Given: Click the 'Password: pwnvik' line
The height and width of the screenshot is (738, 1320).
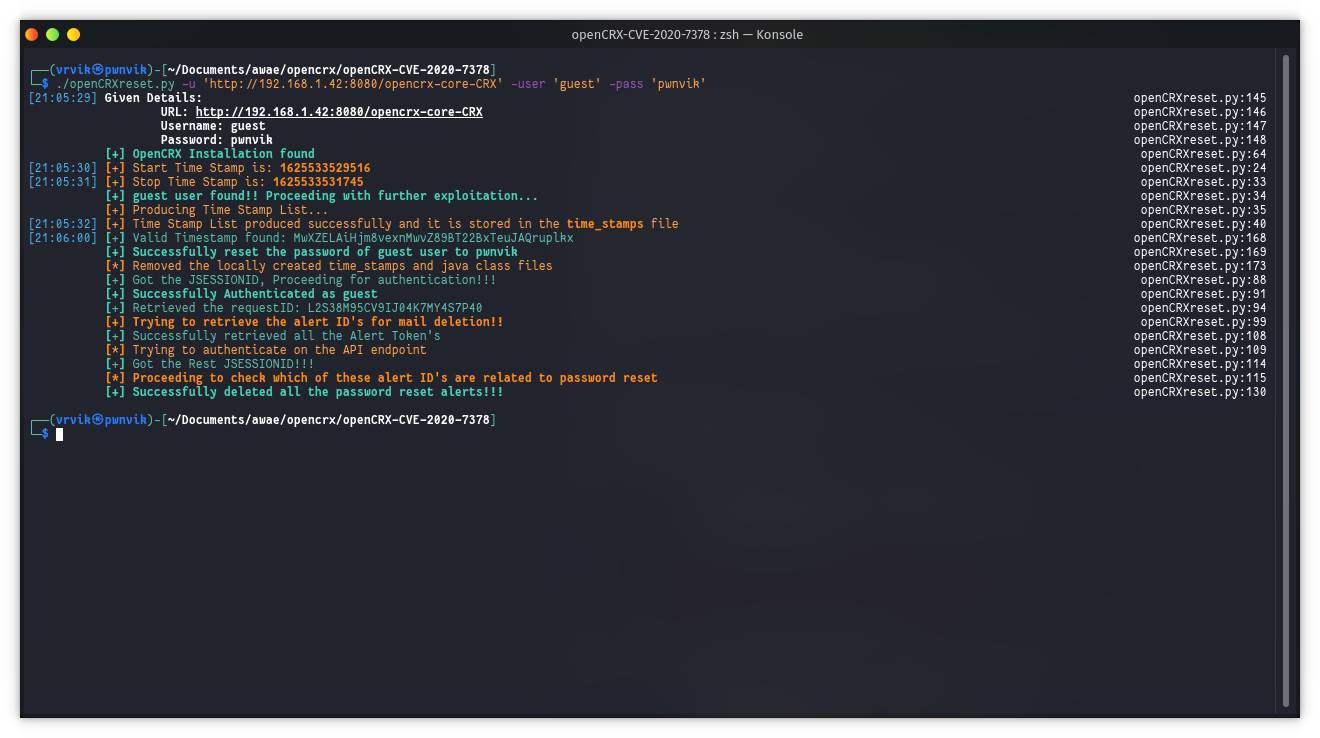Looking at the screenshot, I should point(217,140).
